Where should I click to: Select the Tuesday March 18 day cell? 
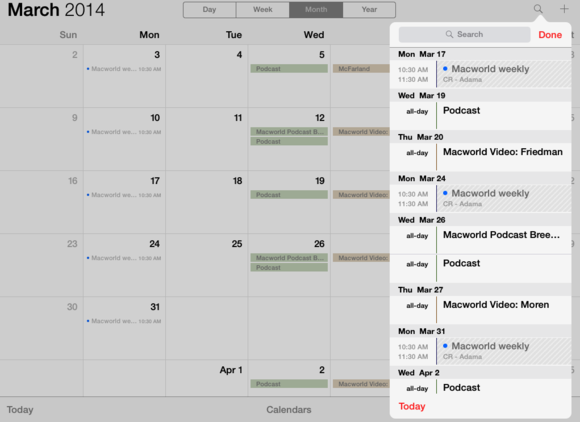207,202
